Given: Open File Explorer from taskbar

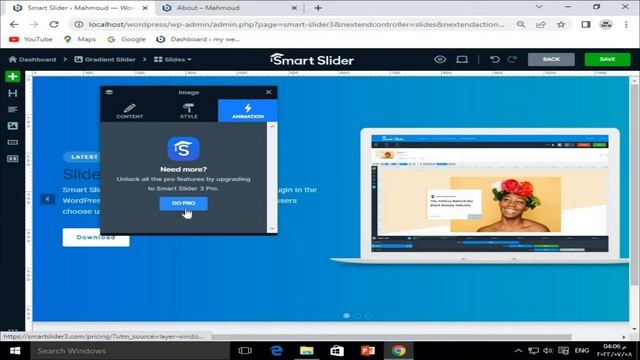Looking at the screenshot, I should click(307, 351).
